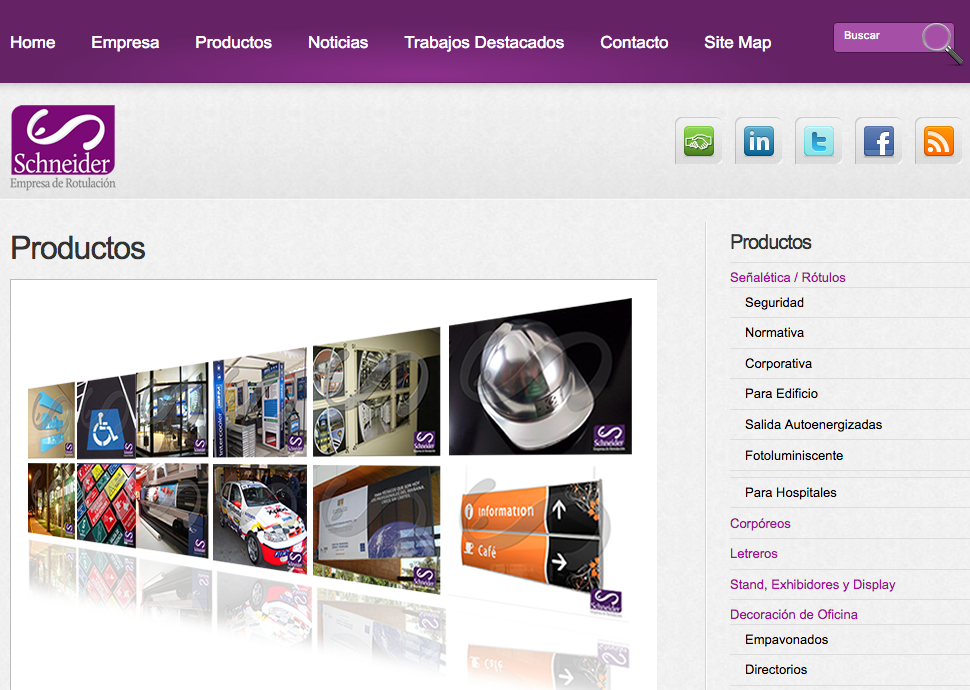Select Normativa in the sidebar
This screenshot has height=690, width=970.
coord(774,333)
